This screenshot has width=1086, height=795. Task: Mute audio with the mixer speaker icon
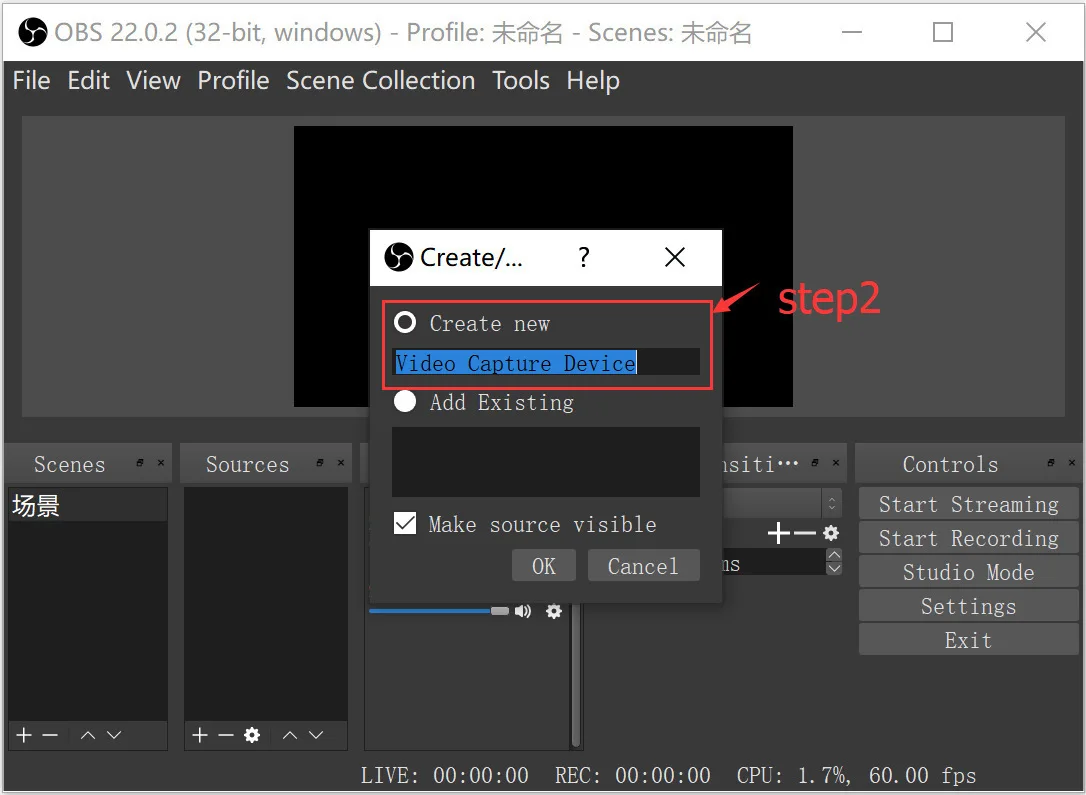click(x=523, y=611)
